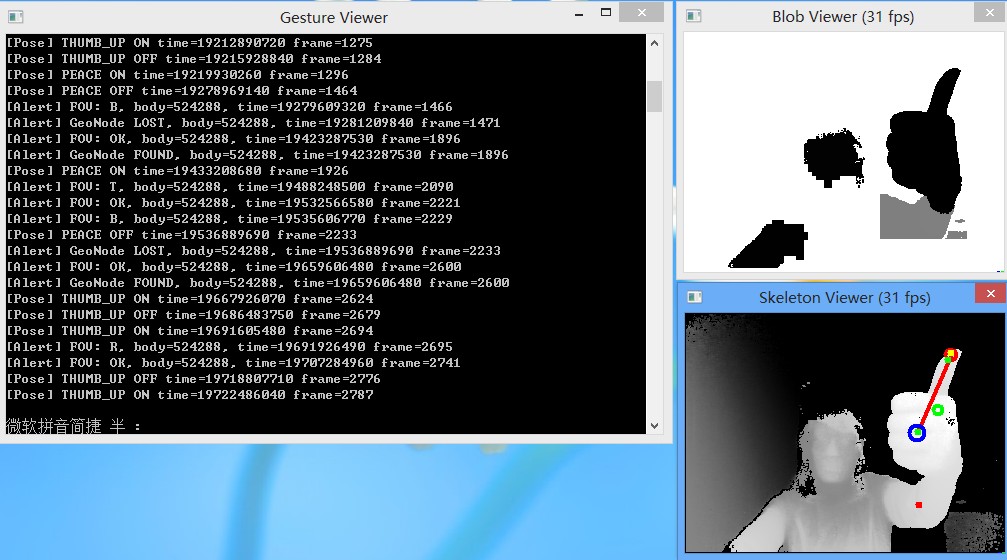Click the THUMB_UP OFF line frame=2776
The height and width of the screenshot is (560, 1007).
click(x=193, y=380)
